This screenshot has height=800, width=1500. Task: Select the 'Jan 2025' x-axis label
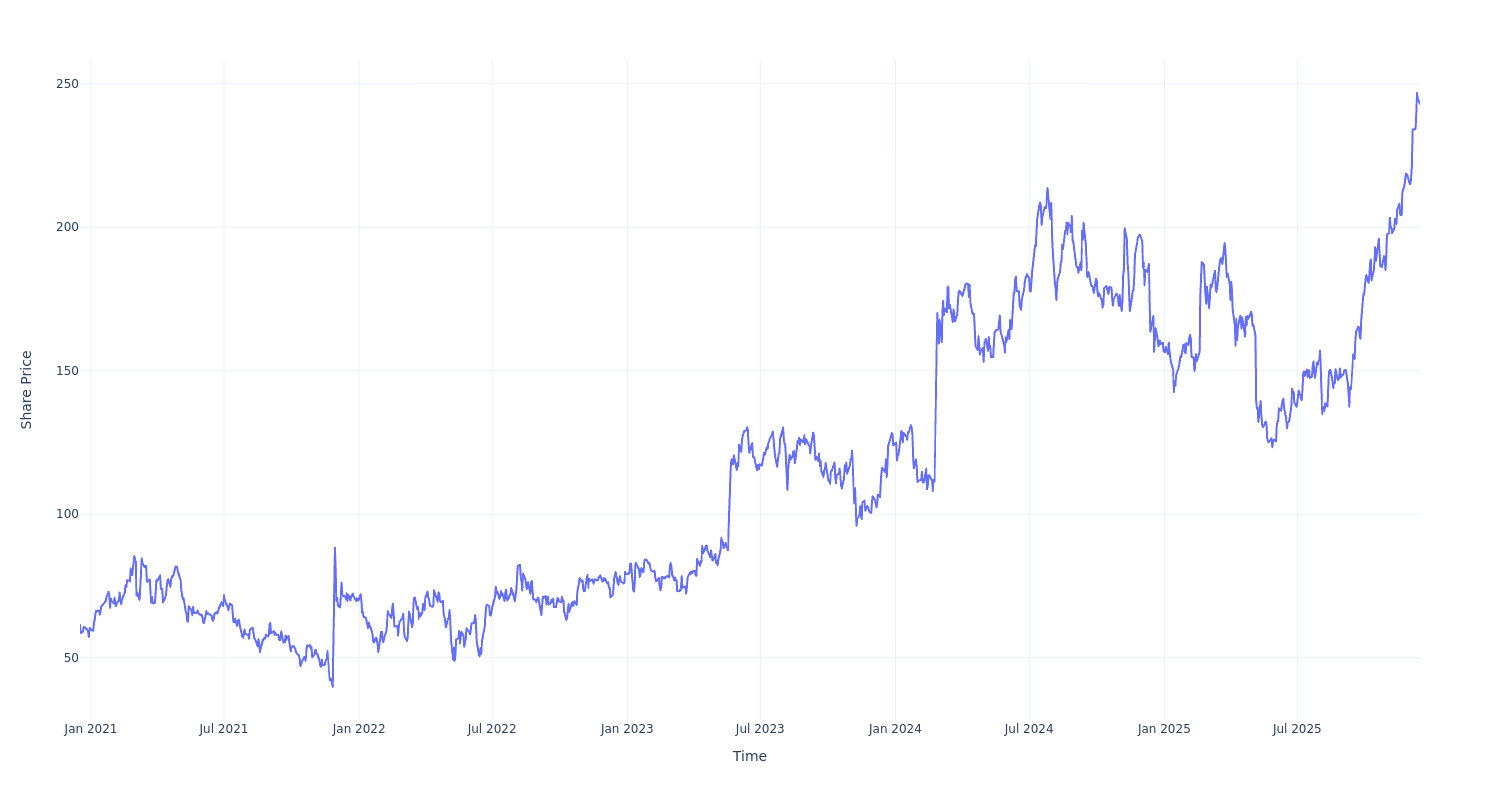(x=1164, y=729)
